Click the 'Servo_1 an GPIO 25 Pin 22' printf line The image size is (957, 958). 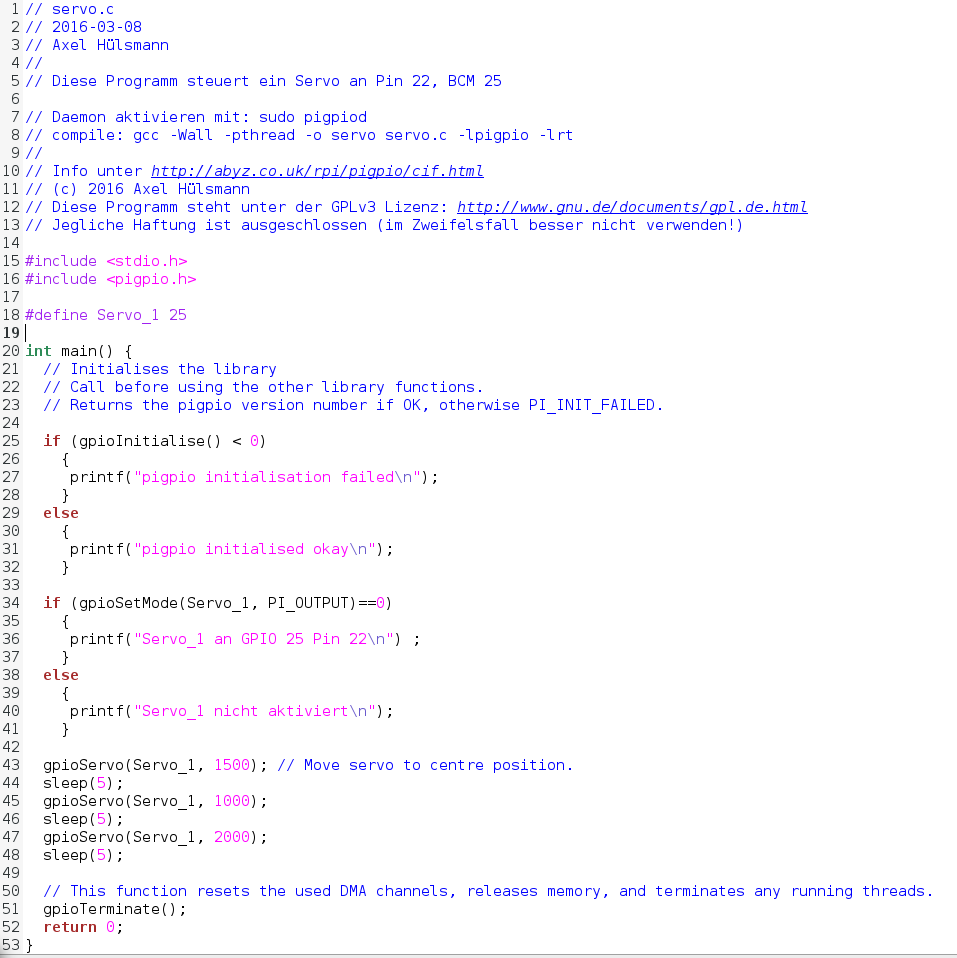point(245,639)
